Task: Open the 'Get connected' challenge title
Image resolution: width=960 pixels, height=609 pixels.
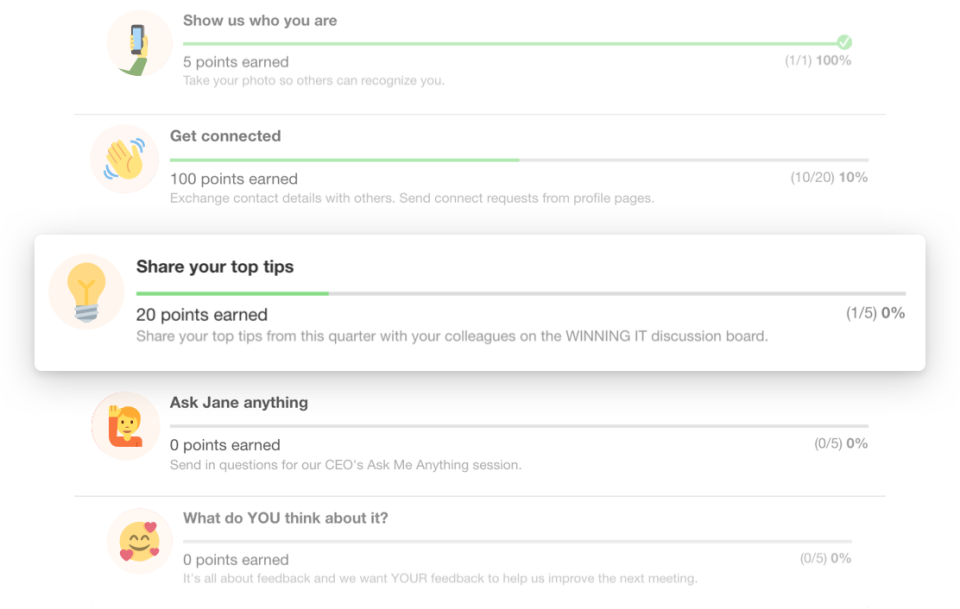Action: coord(225,136)
